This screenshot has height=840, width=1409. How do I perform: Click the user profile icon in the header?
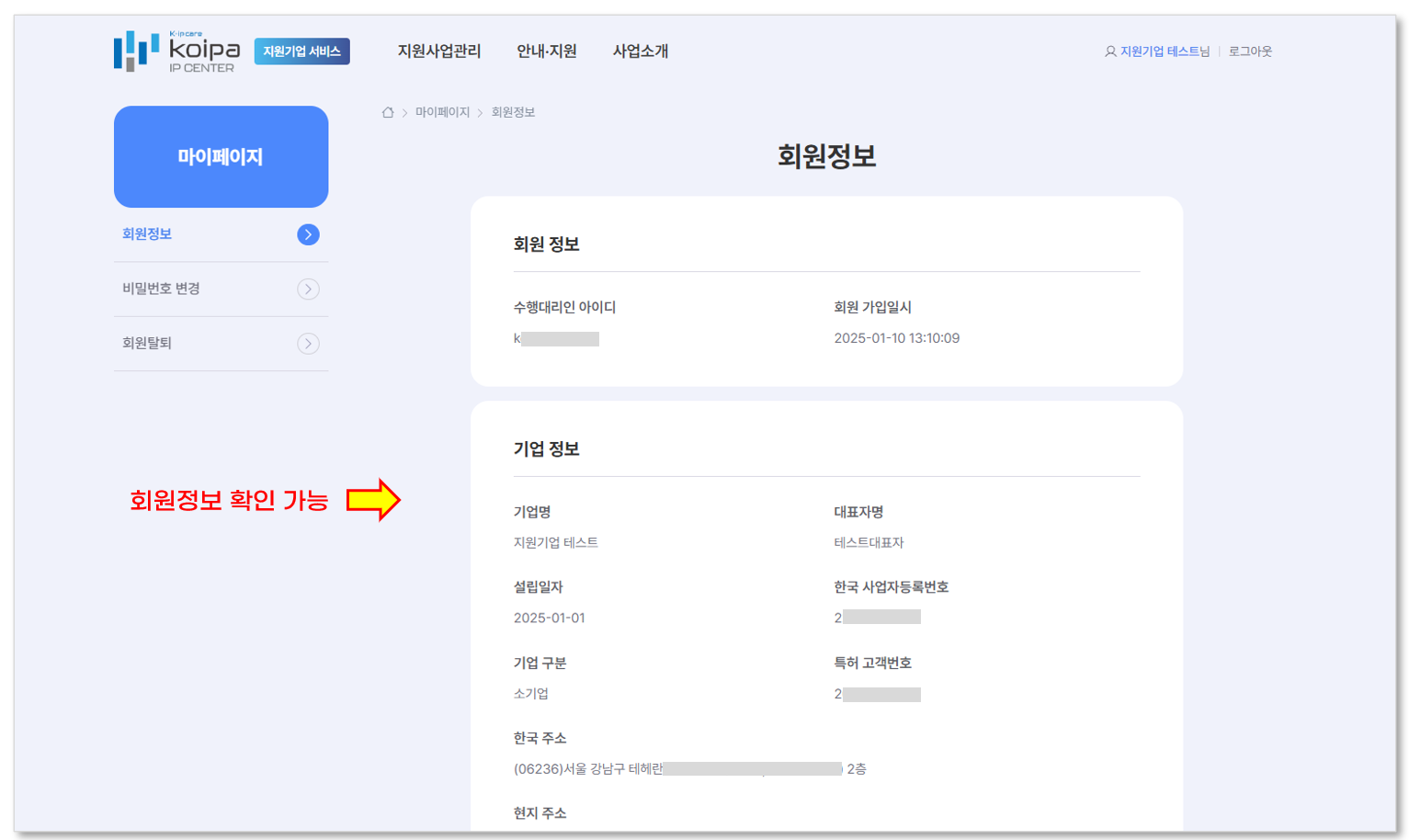(x=1110, y=51)
